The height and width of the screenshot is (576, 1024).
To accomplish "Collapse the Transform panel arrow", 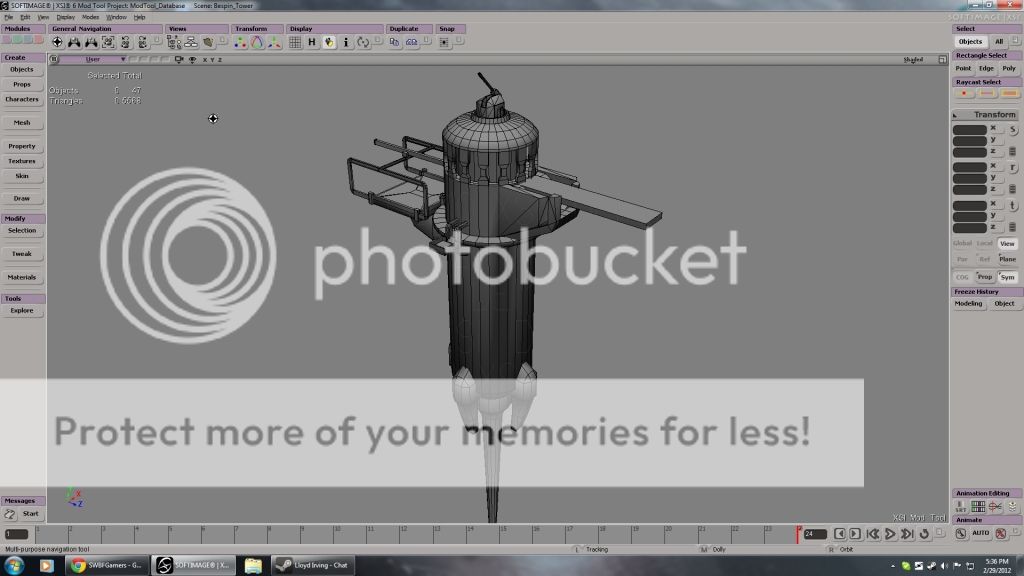I will tap(955, 115).
